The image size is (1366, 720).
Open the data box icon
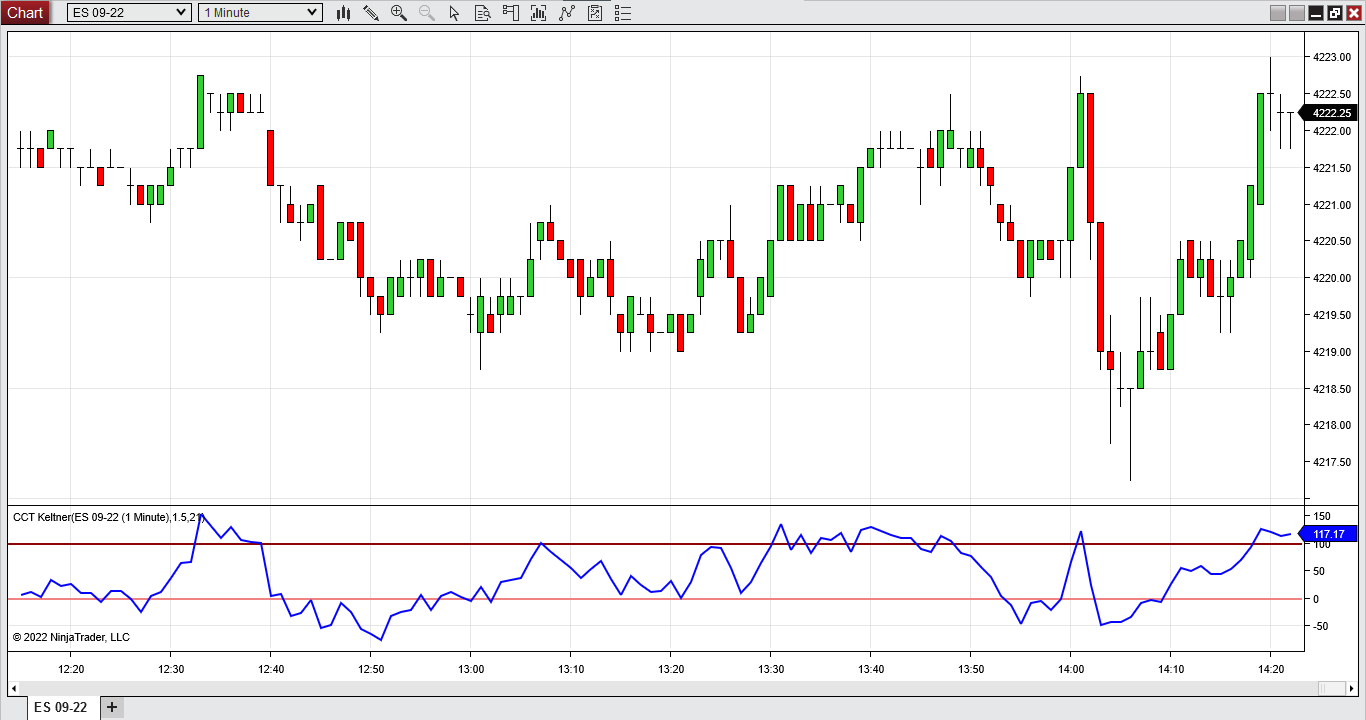coord(483,13)
